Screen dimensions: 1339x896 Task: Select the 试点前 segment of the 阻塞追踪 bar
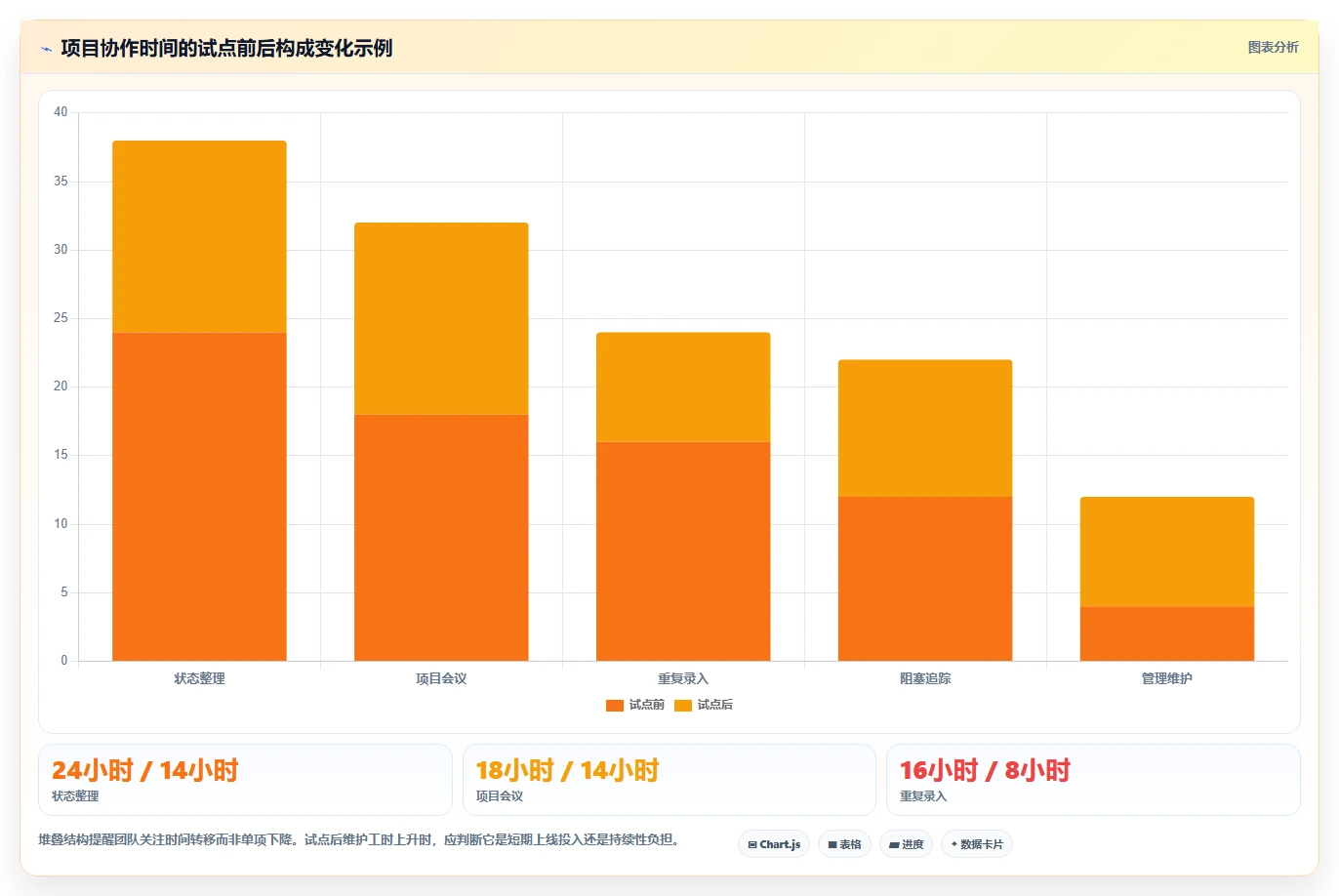[925, 579]
